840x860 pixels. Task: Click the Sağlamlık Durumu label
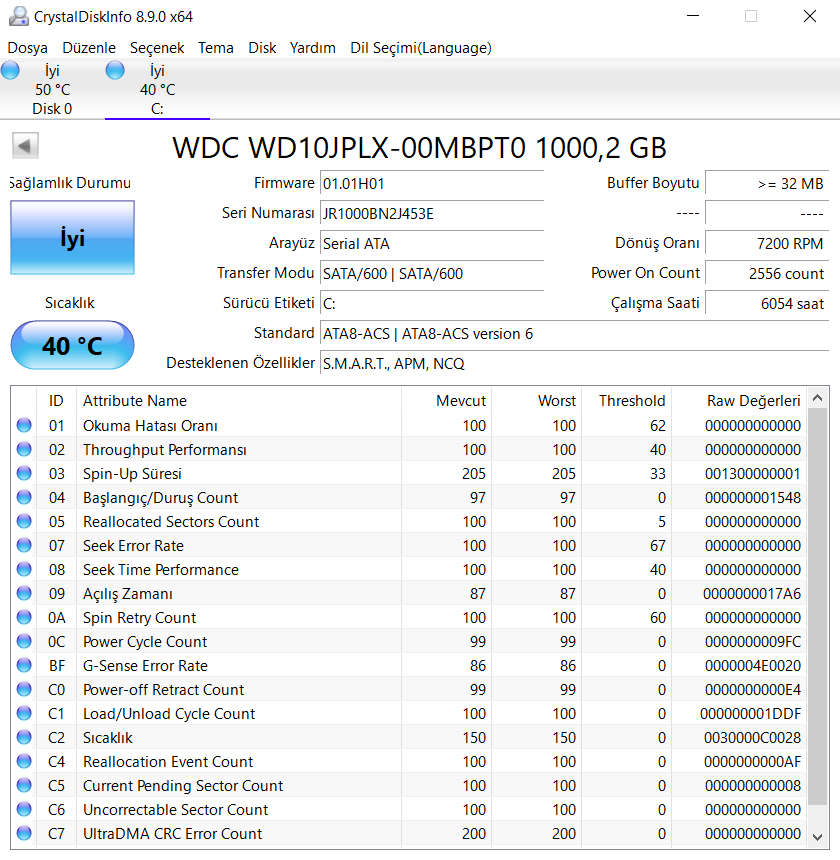(x=70, y=183)
